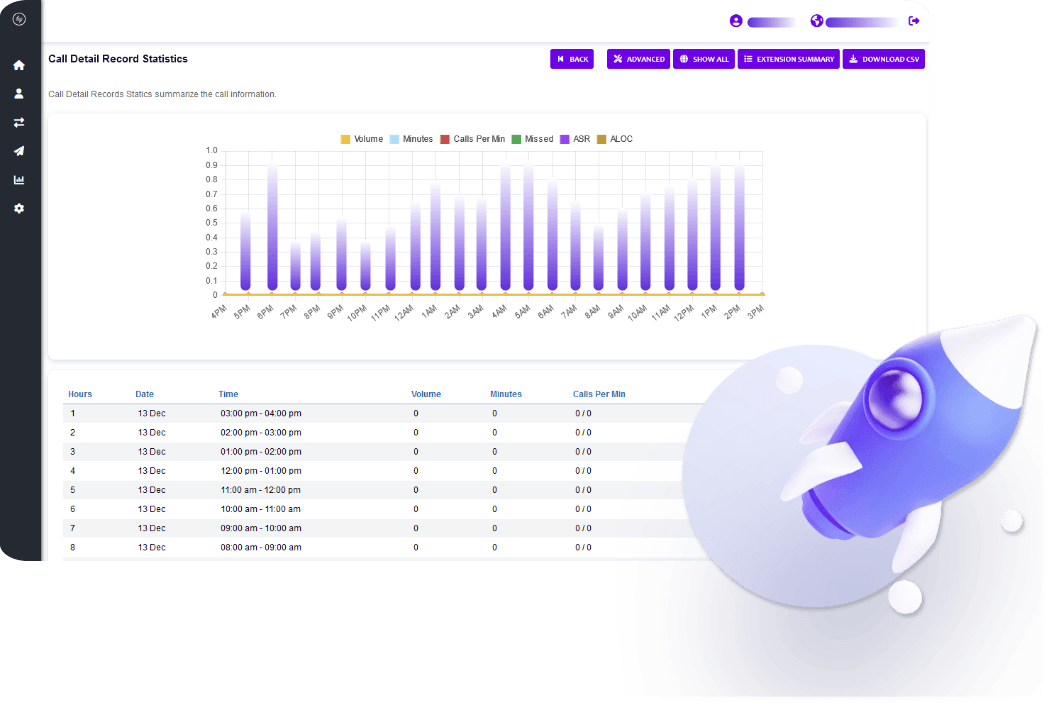Toggle the Minutes legend swatch
Image resolution: width=1049 pixels, height=704 pixels.
coord(394,139)
